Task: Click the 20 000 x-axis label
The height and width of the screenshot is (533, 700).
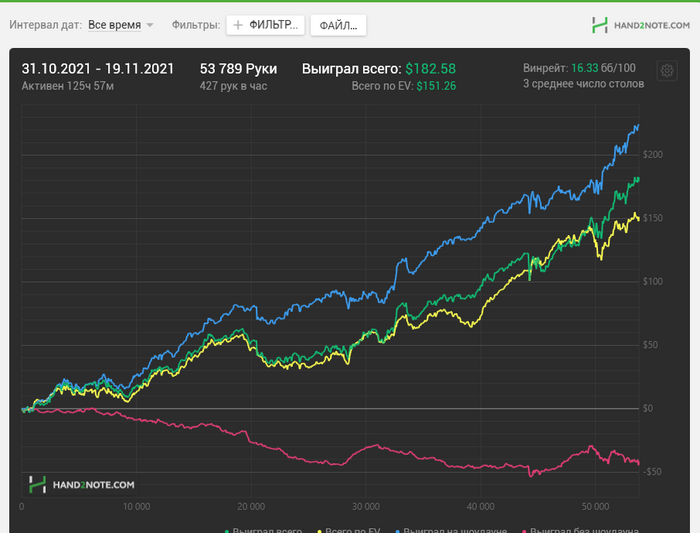Action: click(251, 506)
